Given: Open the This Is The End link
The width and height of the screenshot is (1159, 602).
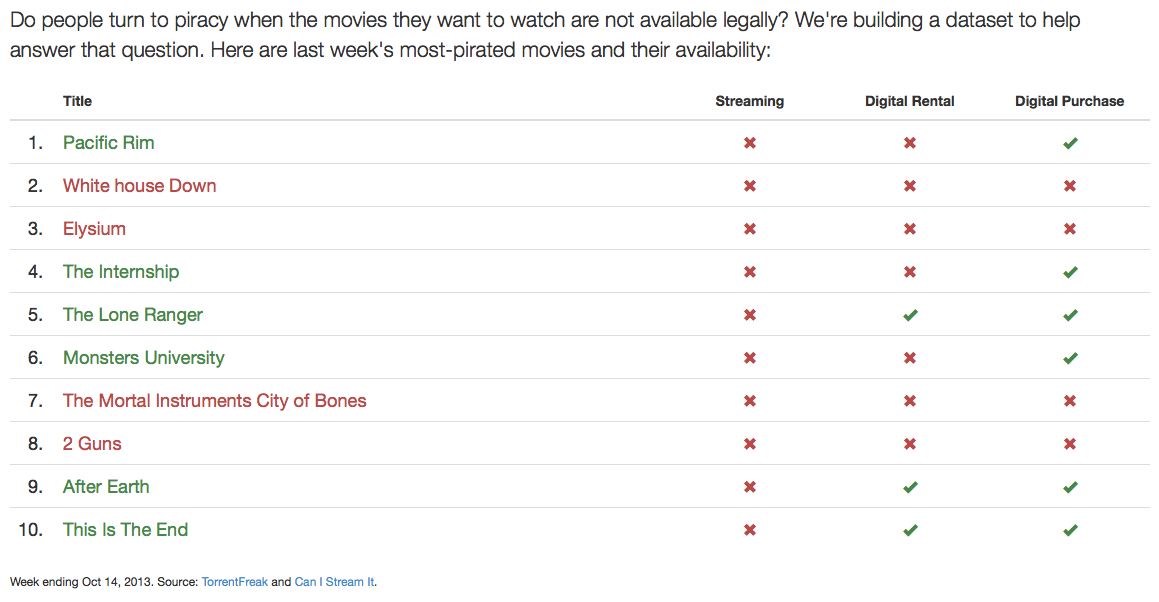Looking at the screenshot, I should (x=125, y=530).
